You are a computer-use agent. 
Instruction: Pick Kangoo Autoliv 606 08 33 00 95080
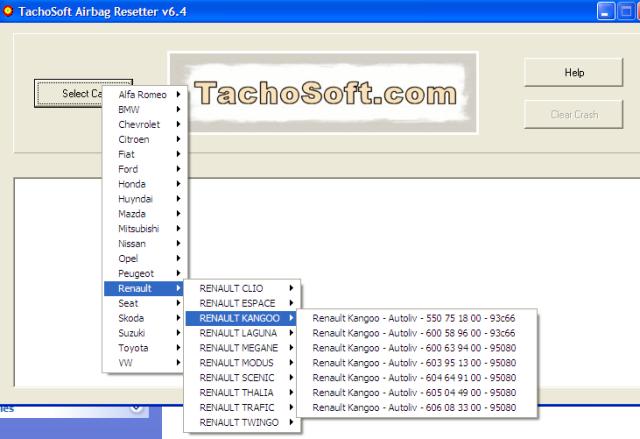414,408
